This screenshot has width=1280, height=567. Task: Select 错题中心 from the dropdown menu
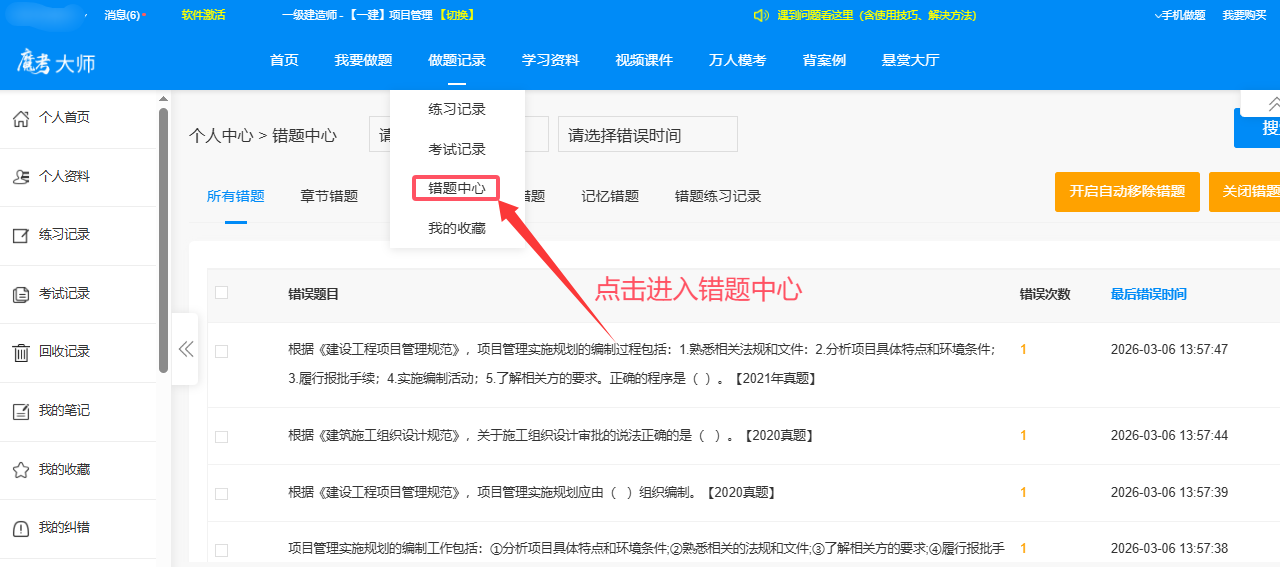456,188
